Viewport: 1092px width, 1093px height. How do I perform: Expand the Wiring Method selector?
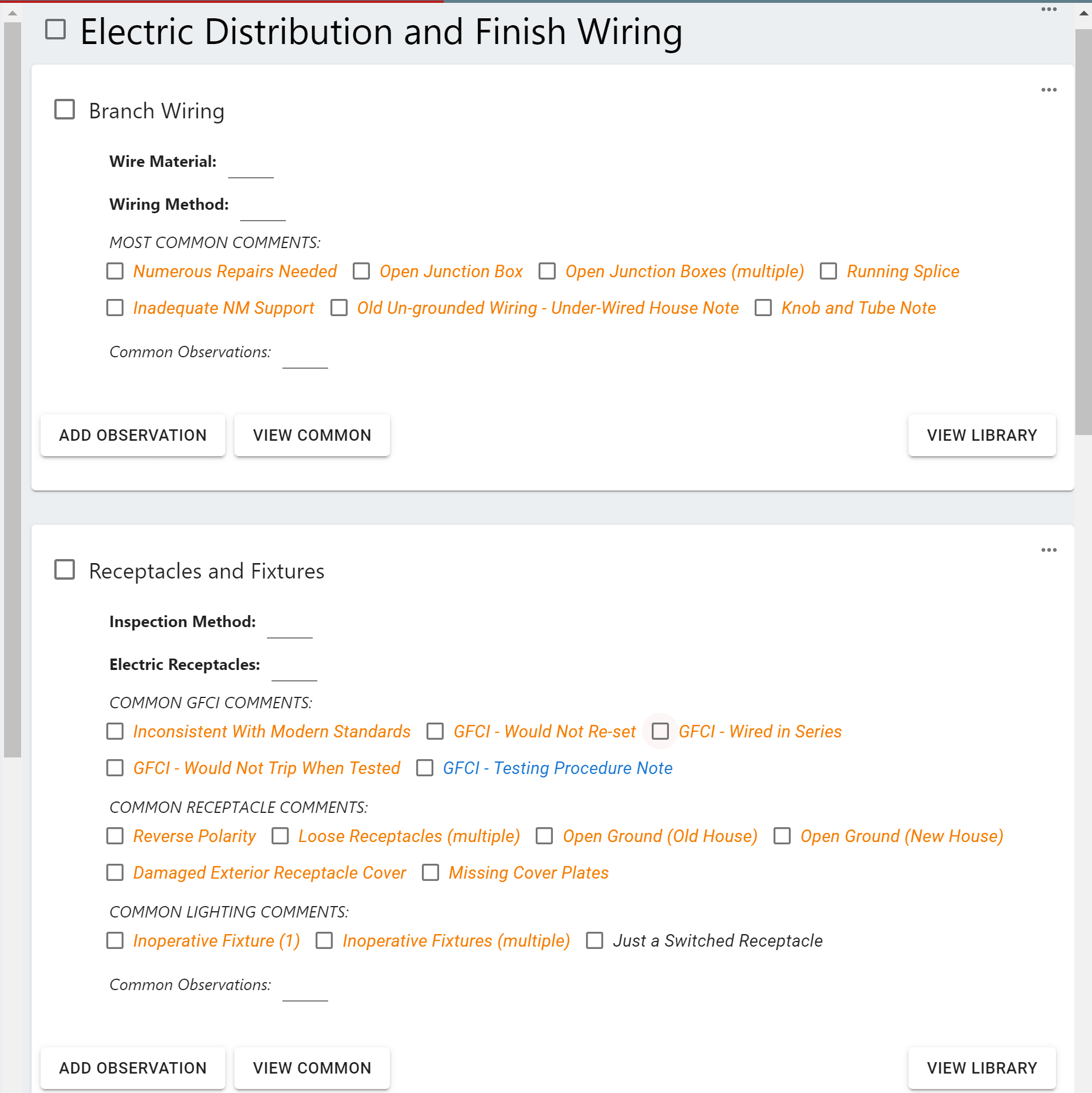[262, 209]
